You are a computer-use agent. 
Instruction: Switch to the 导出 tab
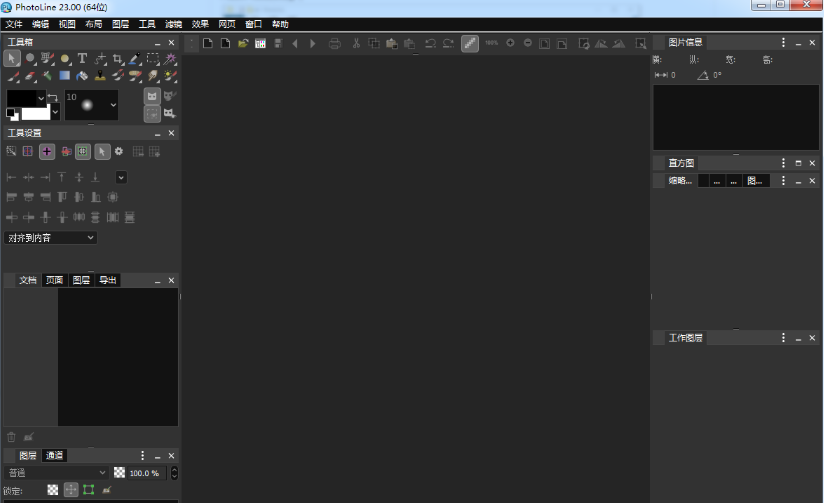[x=107, y=280]
